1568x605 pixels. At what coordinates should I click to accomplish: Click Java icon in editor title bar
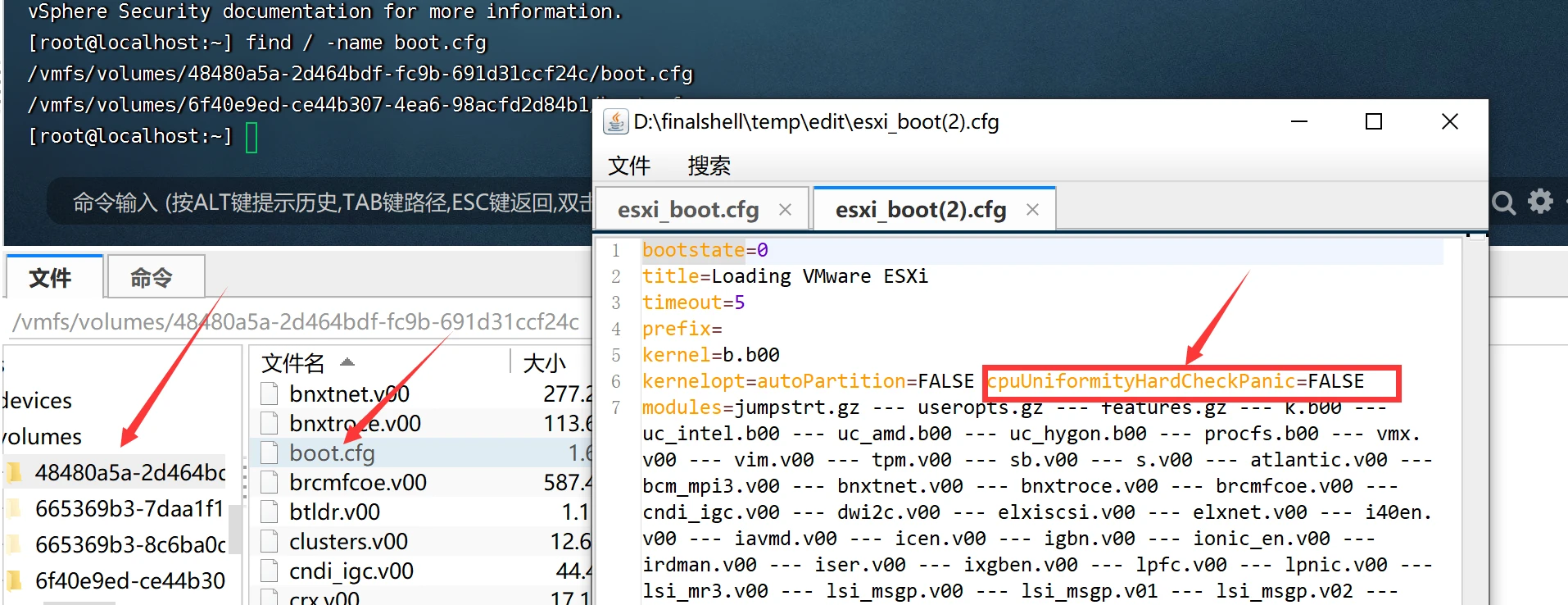click(x=615, y=121)
